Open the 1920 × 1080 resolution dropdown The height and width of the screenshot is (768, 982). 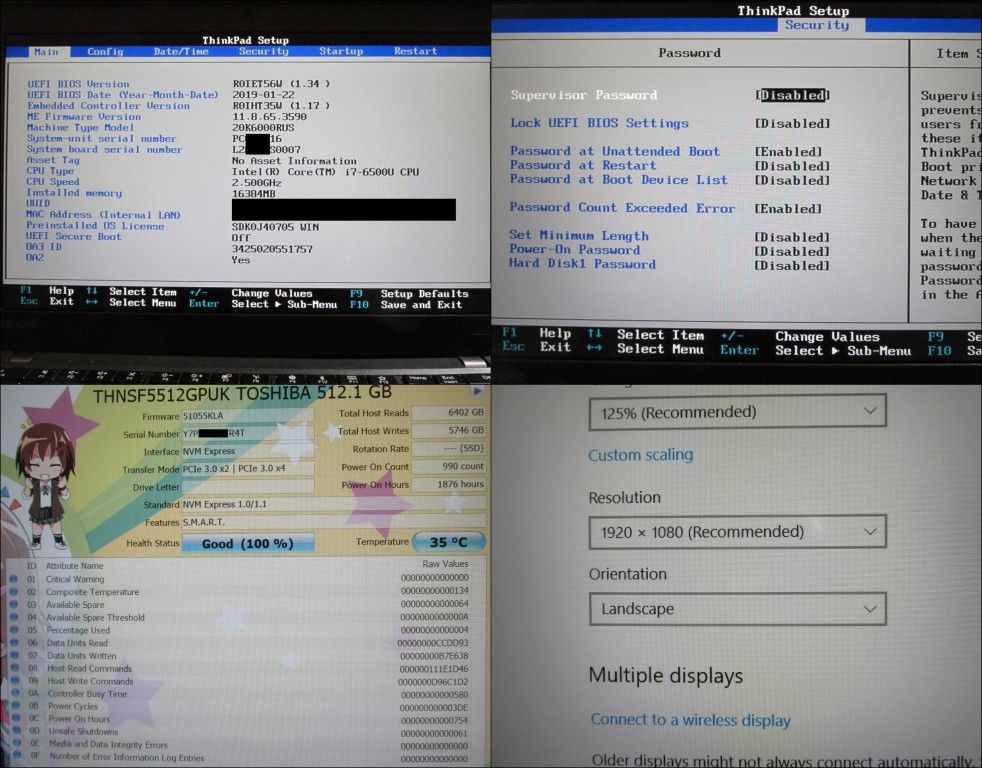click(738, 532)
